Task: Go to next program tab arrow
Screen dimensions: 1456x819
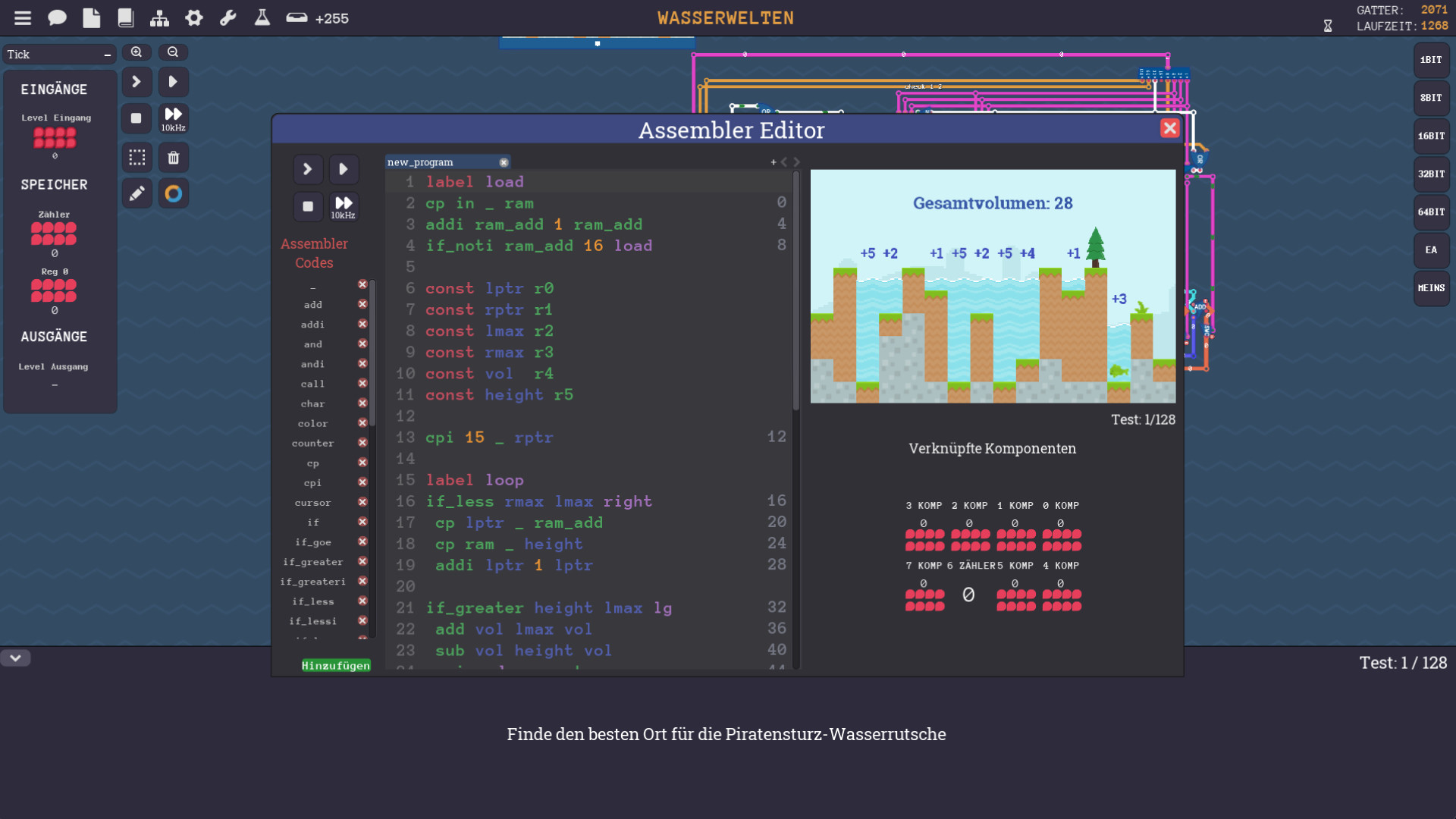Action: click(x=797, y=162)
